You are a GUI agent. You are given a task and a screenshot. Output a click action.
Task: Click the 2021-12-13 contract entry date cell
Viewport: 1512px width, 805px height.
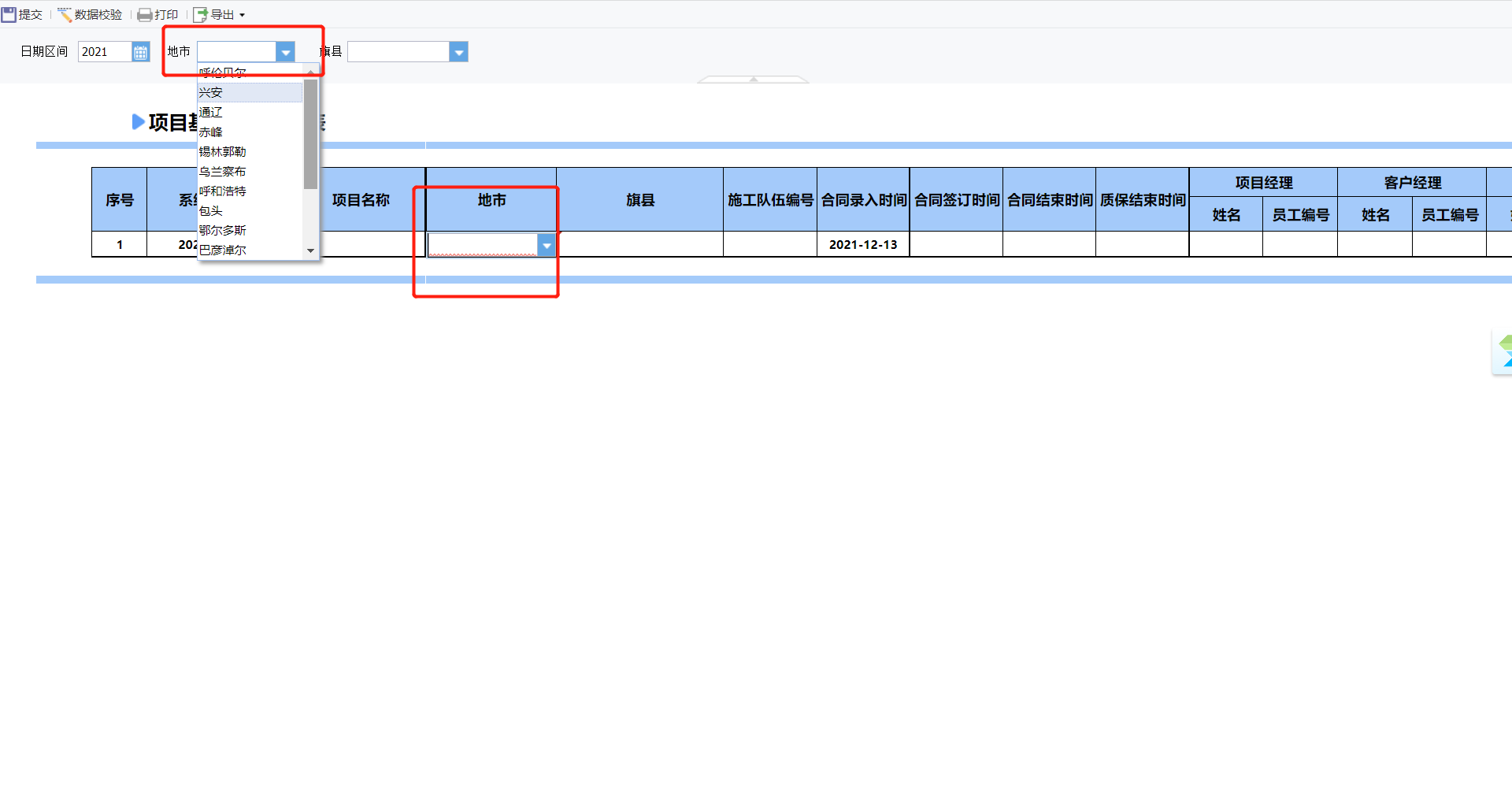coord(863,244)
